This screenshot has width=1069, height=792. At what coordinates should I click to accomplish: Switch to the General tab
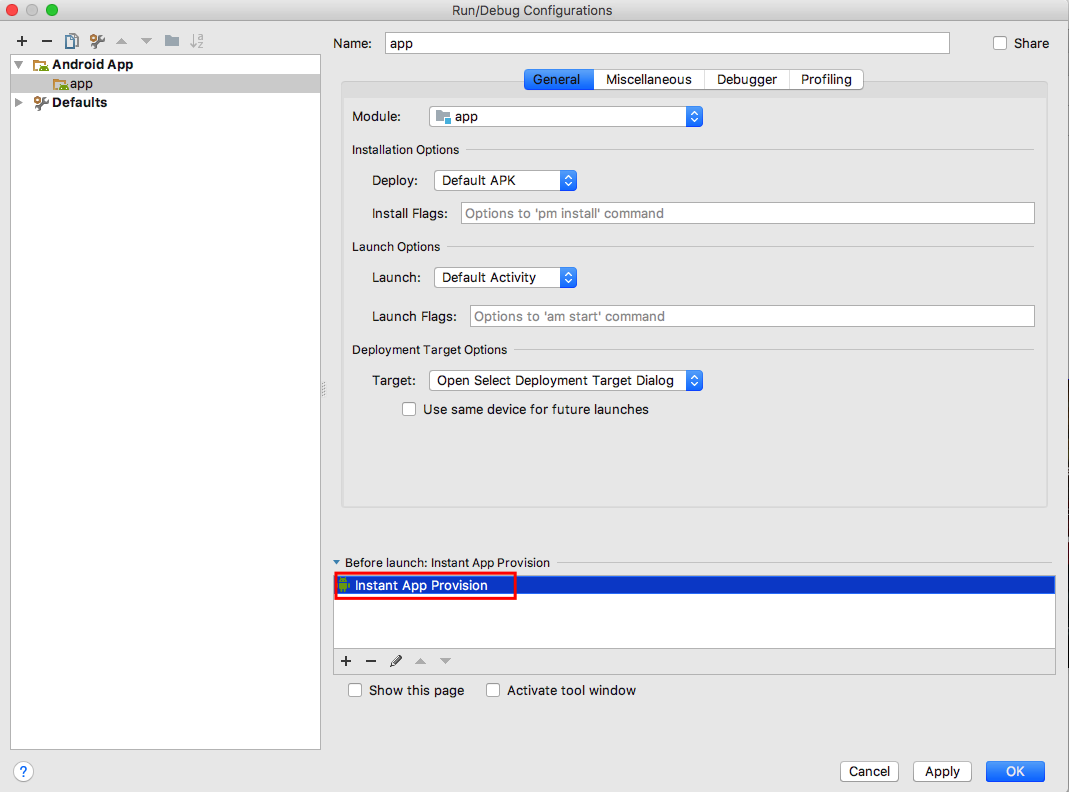pyautogui.click(x=558, y=79)
